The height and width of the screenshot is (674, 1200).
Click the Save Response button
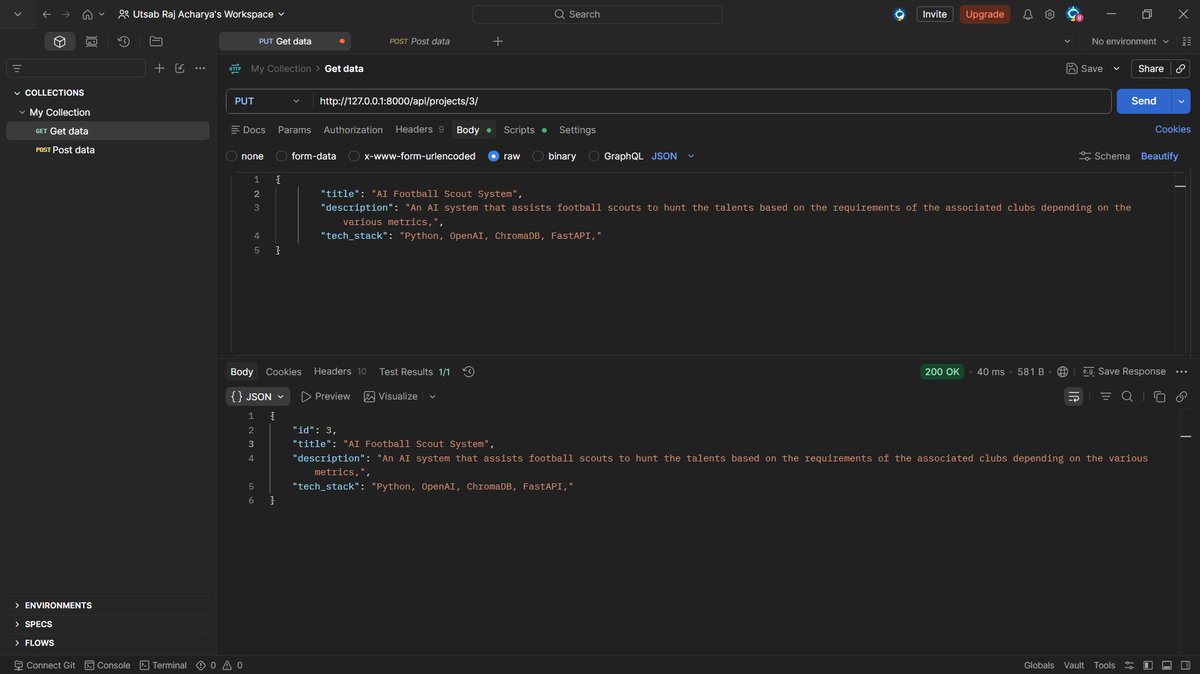tap(1124, 371)
